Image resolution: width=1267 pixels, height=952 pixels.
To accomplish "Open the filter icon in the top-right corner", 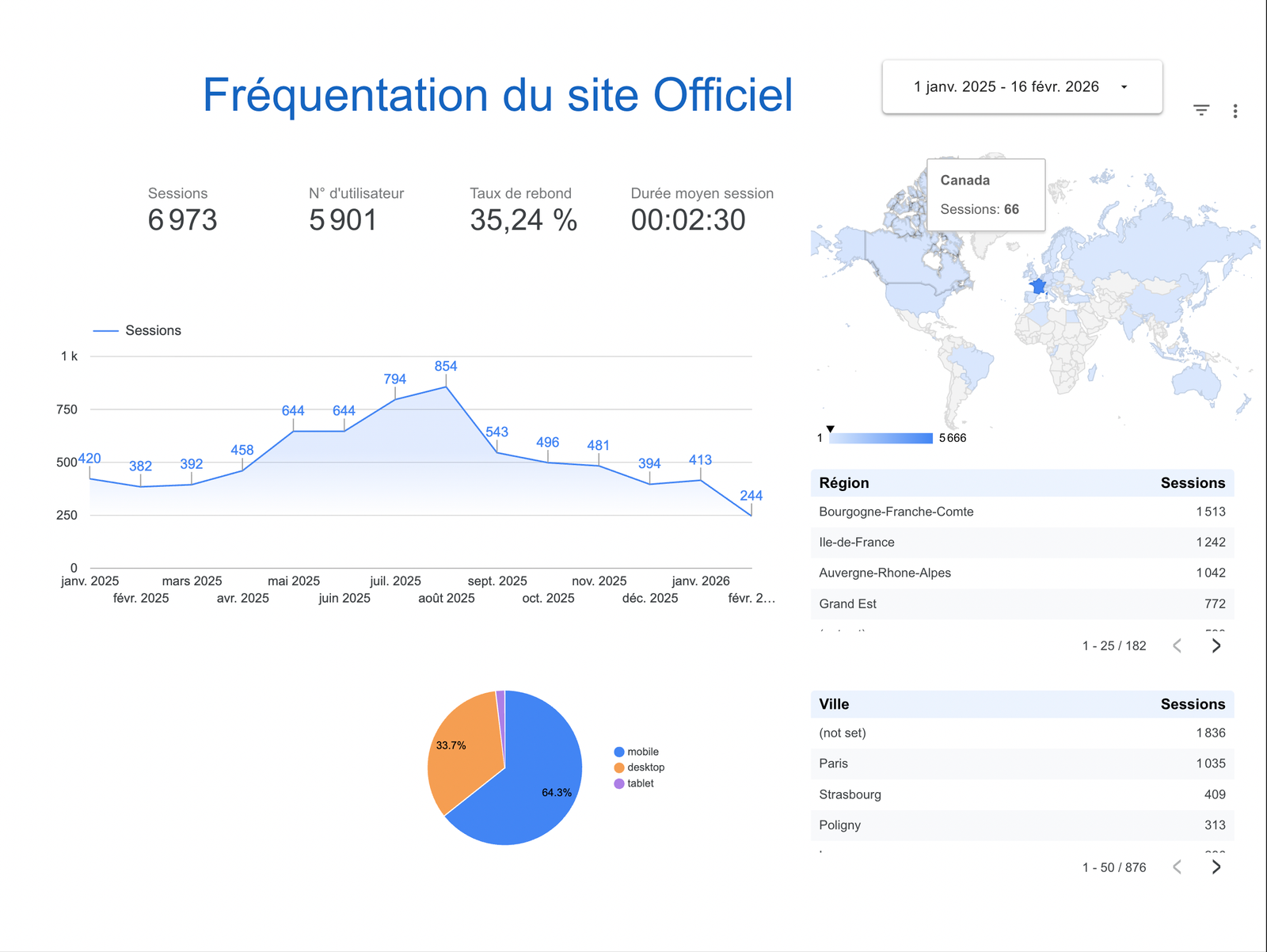I will point(1201,110).
